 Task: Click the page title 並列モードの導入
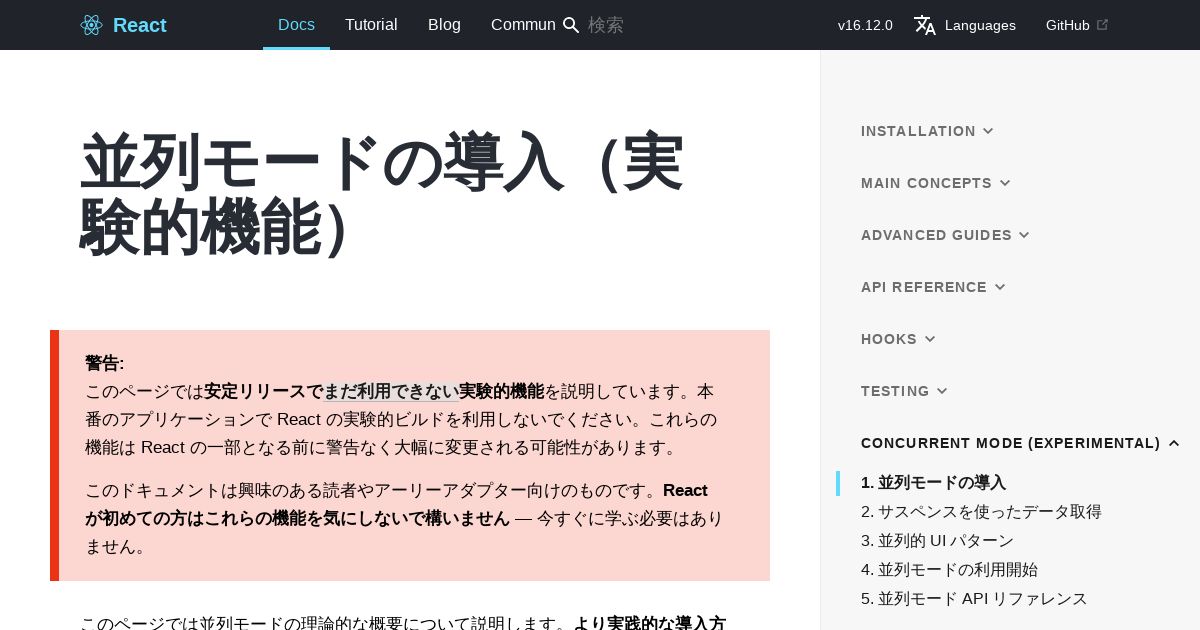coord(381,194)
